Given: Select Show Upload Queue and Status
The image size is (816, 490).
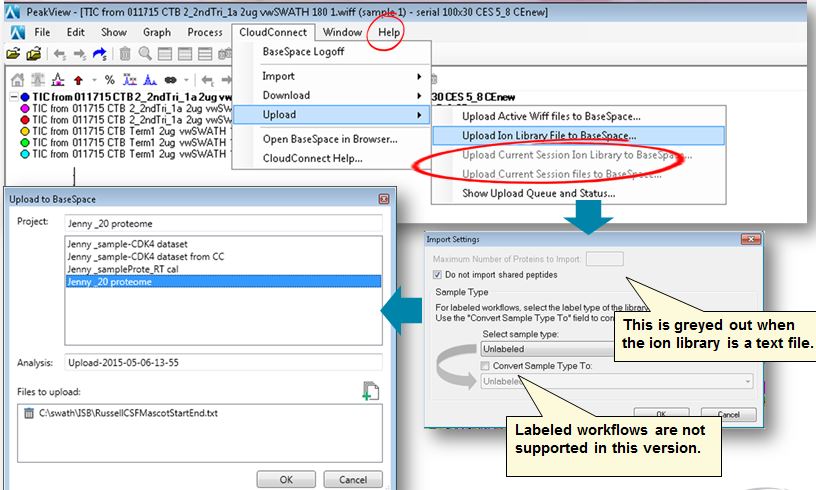Looking at the screenshot, I should (x=539, y=194).
